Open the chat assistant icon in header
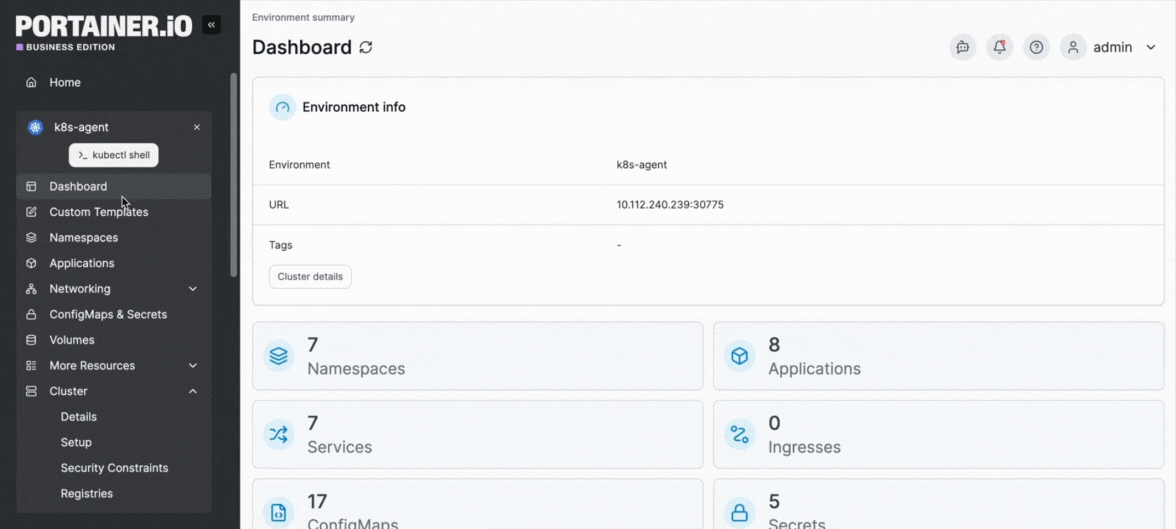 coord(962,47)
